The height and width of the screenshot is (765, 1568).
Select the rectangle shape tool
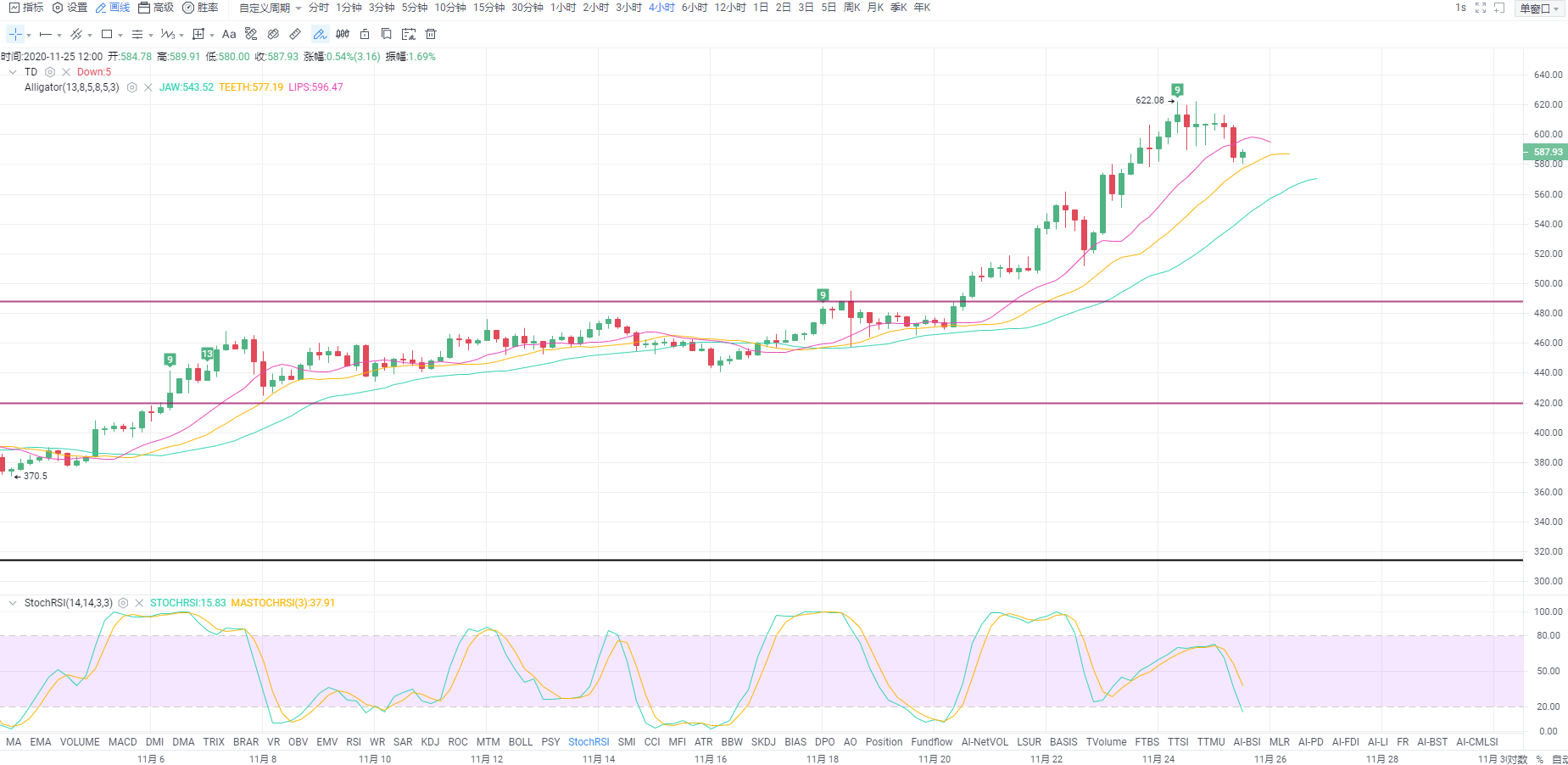107,35
